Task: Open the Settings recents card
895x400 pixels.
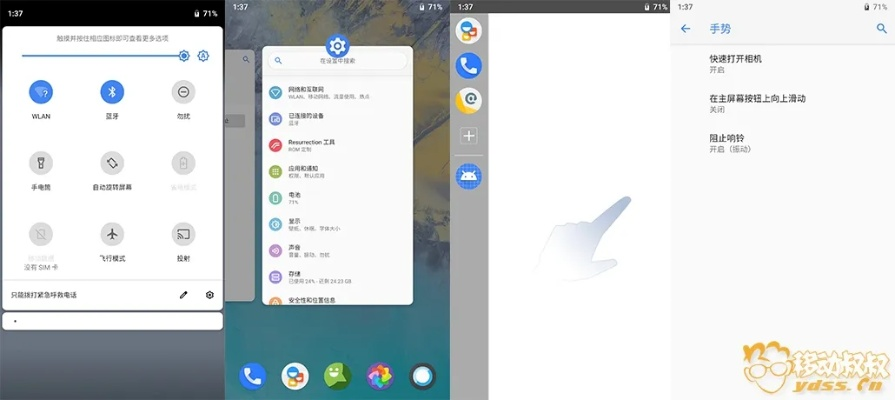Action: (x=337, y=175)
